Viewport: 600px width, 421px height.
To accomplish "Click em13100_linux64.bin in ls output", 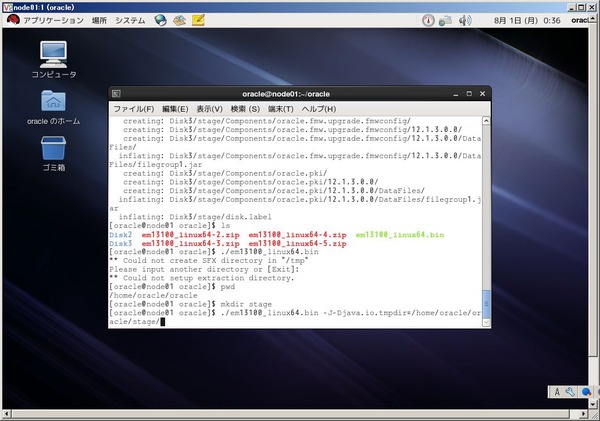I will coord(400,235).
